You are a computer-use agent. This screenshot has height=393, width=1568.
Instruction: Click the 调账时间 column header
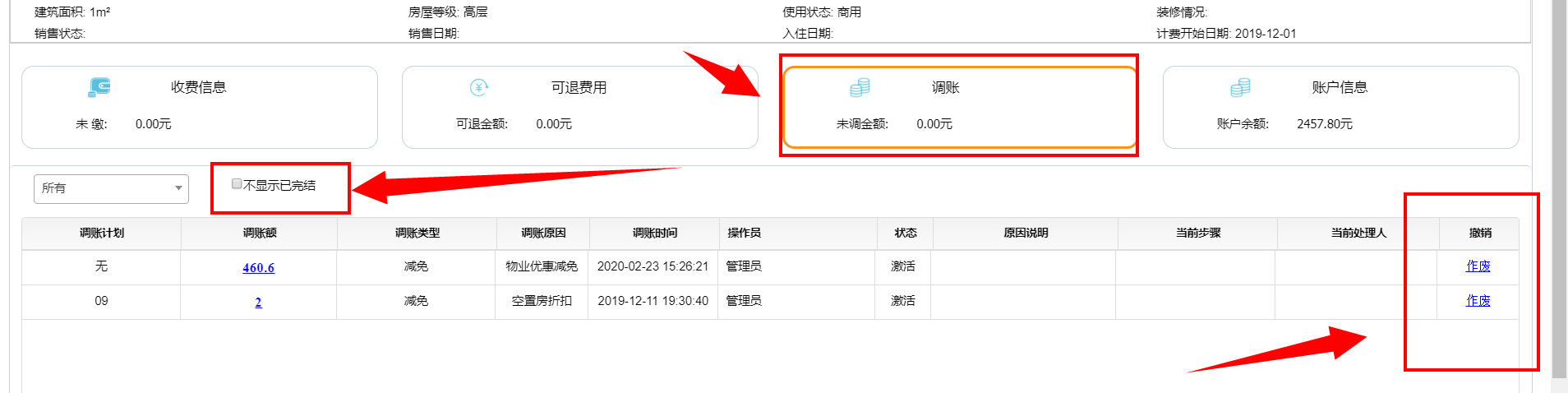(x=654, y=233)
